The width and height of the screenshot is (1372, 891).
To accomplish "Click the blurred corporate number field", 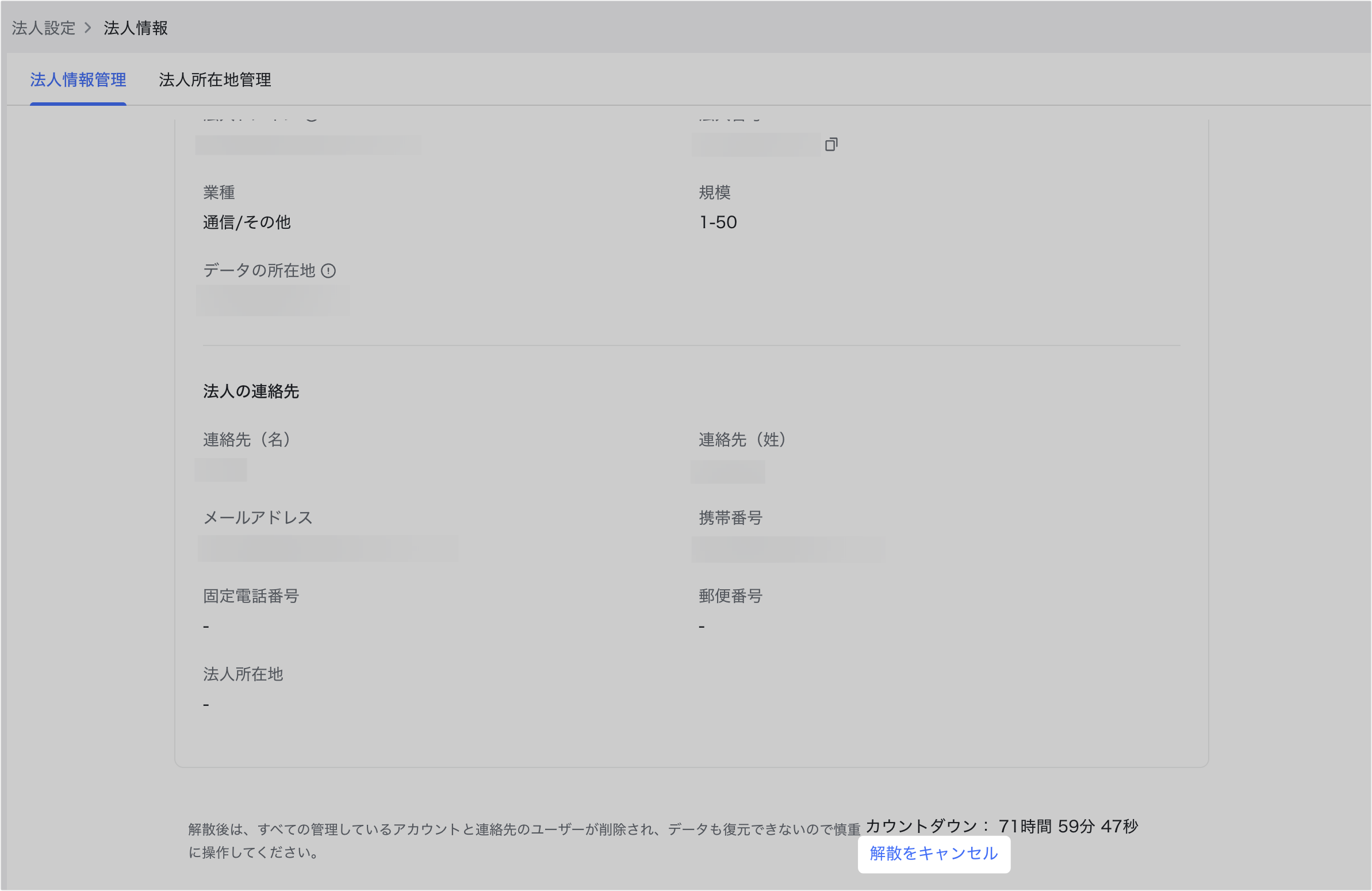I will [756, 145].
